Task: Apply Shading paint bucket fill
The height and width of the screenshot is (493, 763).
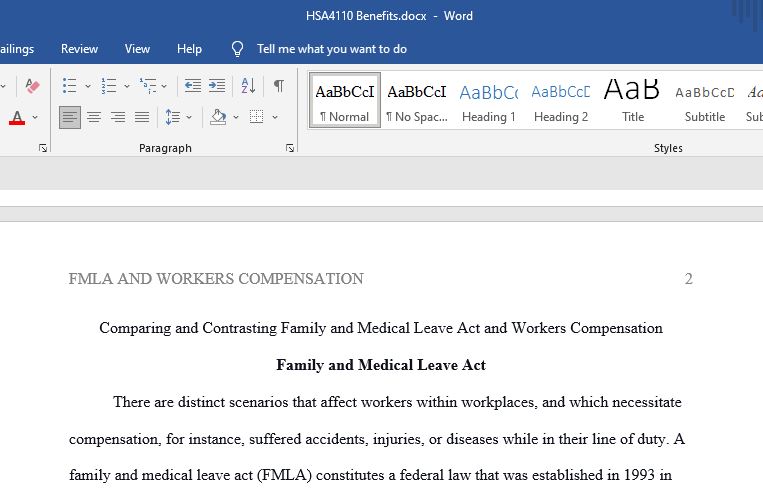Action: [218, 117]
